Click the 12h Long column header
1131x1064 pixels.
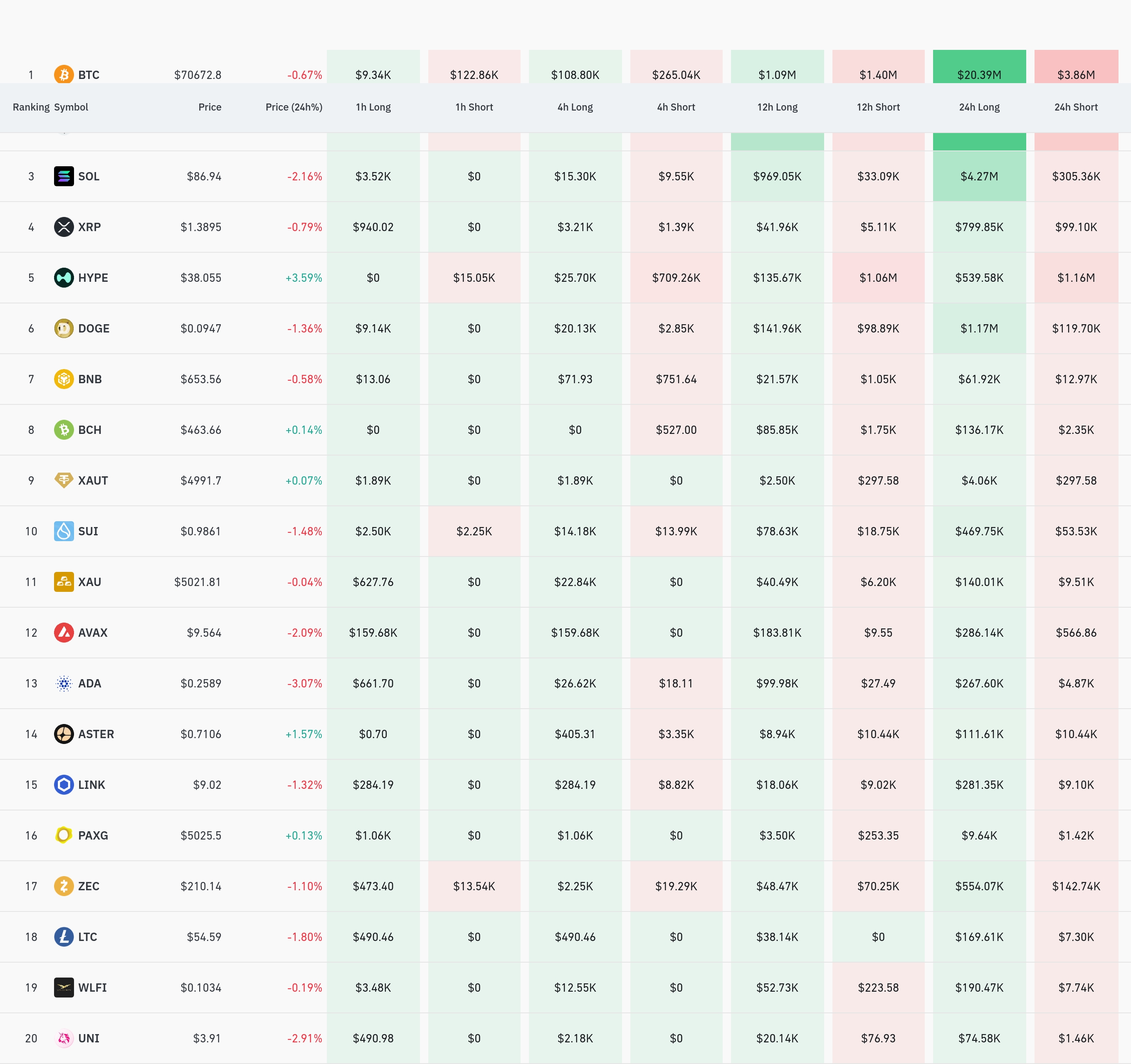coord(777,107)
